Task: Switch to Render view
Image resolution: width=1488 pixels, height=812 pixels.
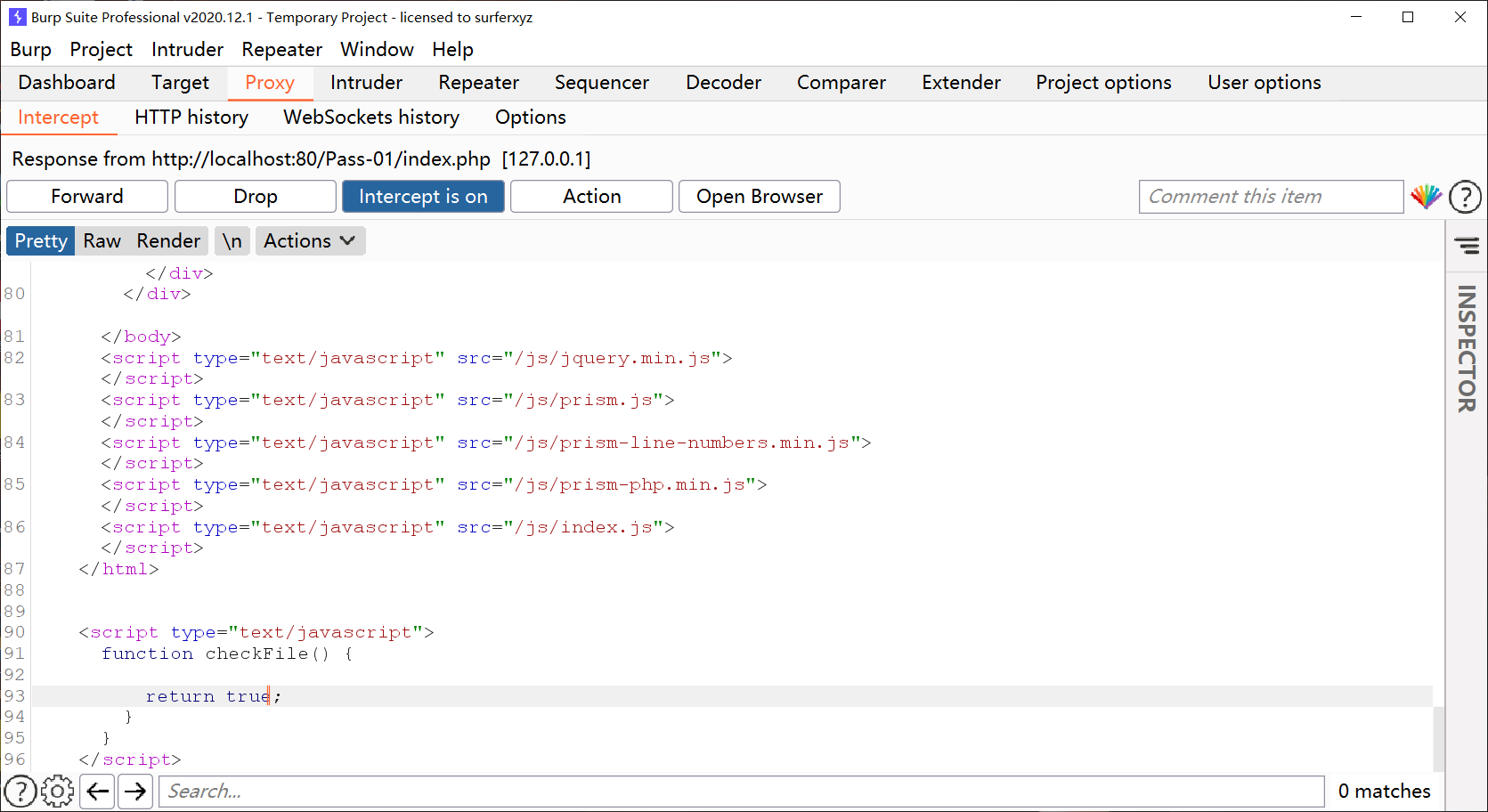Action: (168, 241)
